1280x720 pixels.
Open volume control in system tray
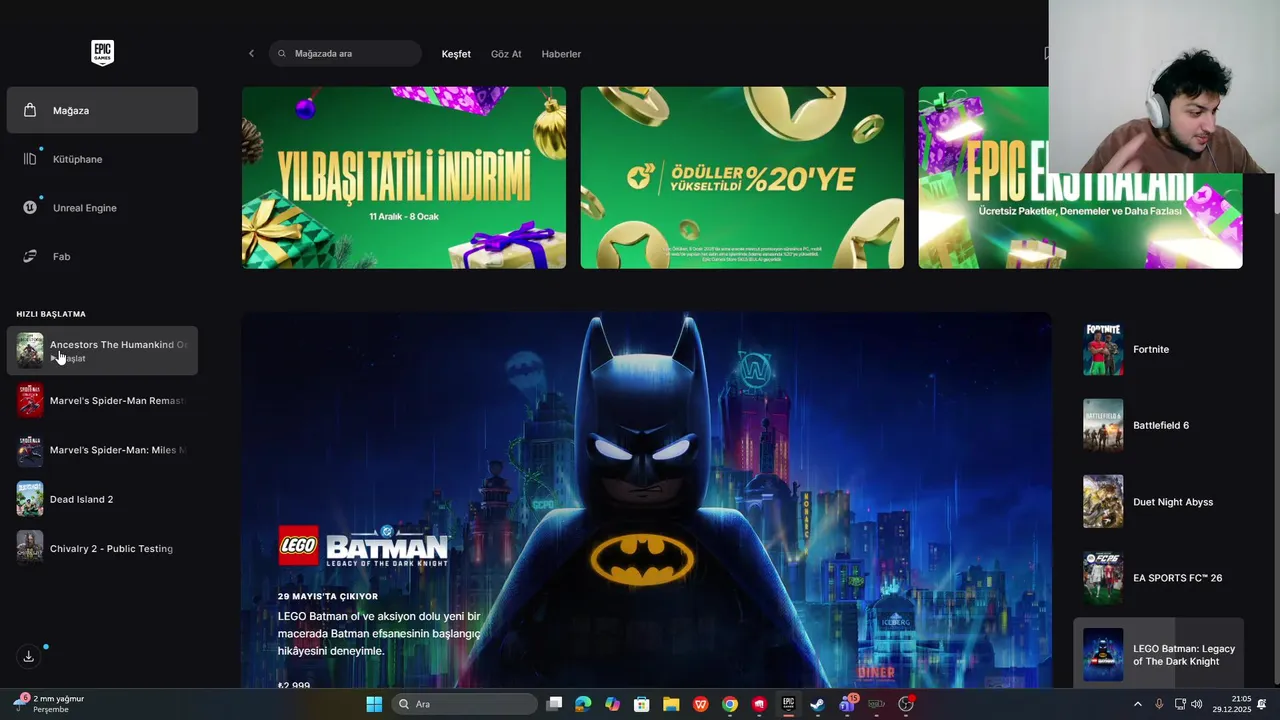[1197, 704]
